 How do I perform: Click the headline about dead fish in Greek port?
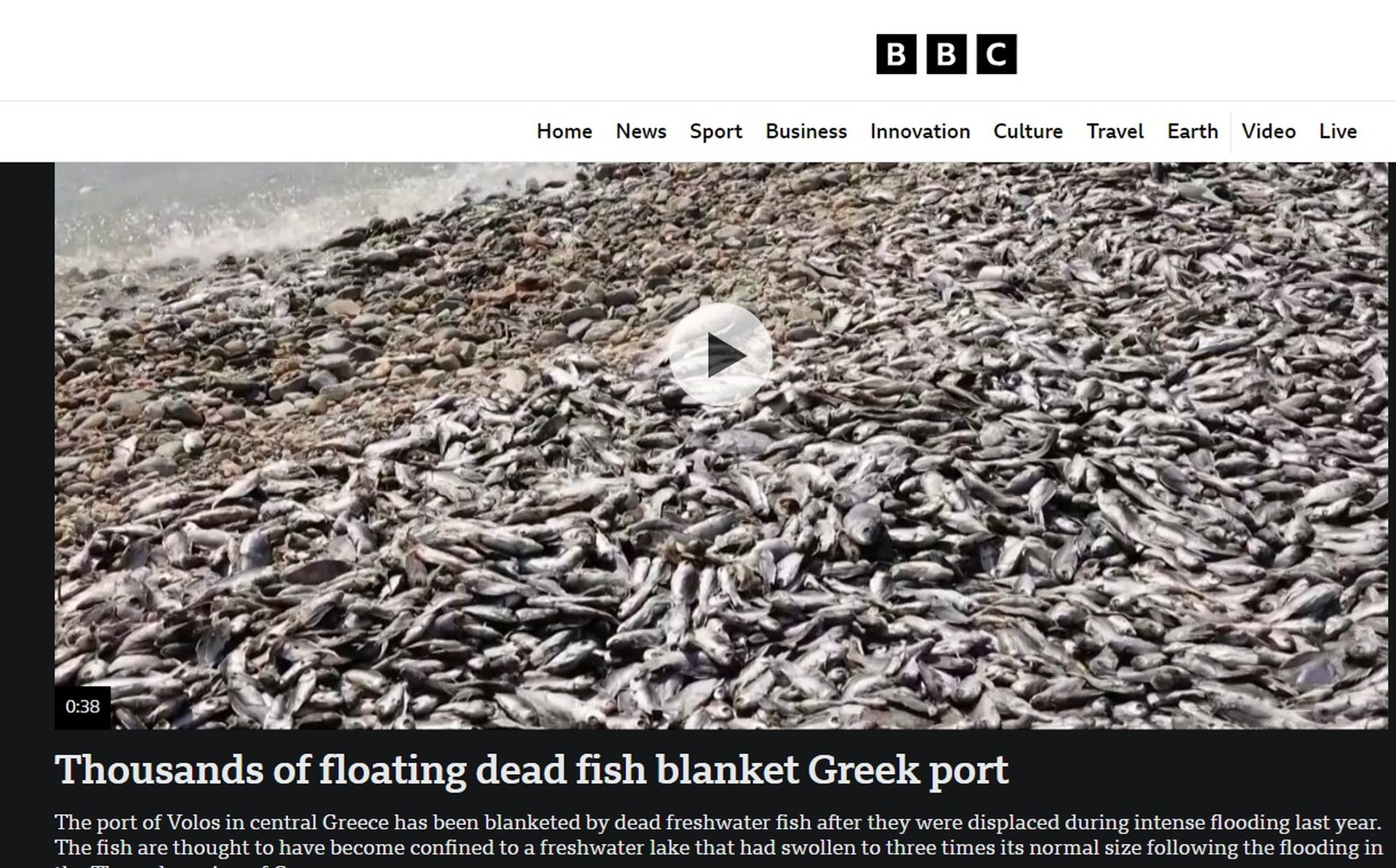(531, 769)
